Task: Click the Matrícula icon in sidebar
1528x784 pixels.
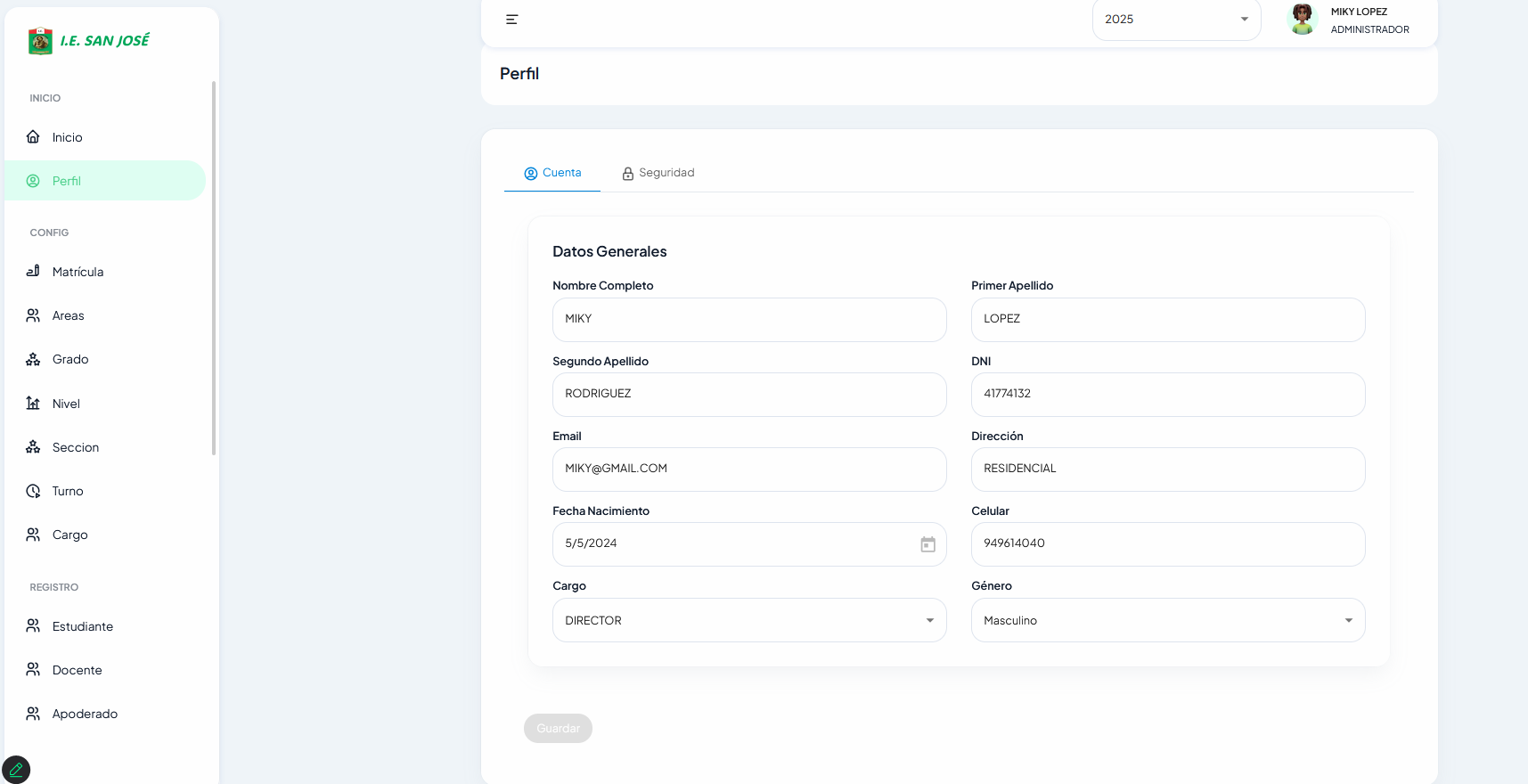Action: point(33,272)
